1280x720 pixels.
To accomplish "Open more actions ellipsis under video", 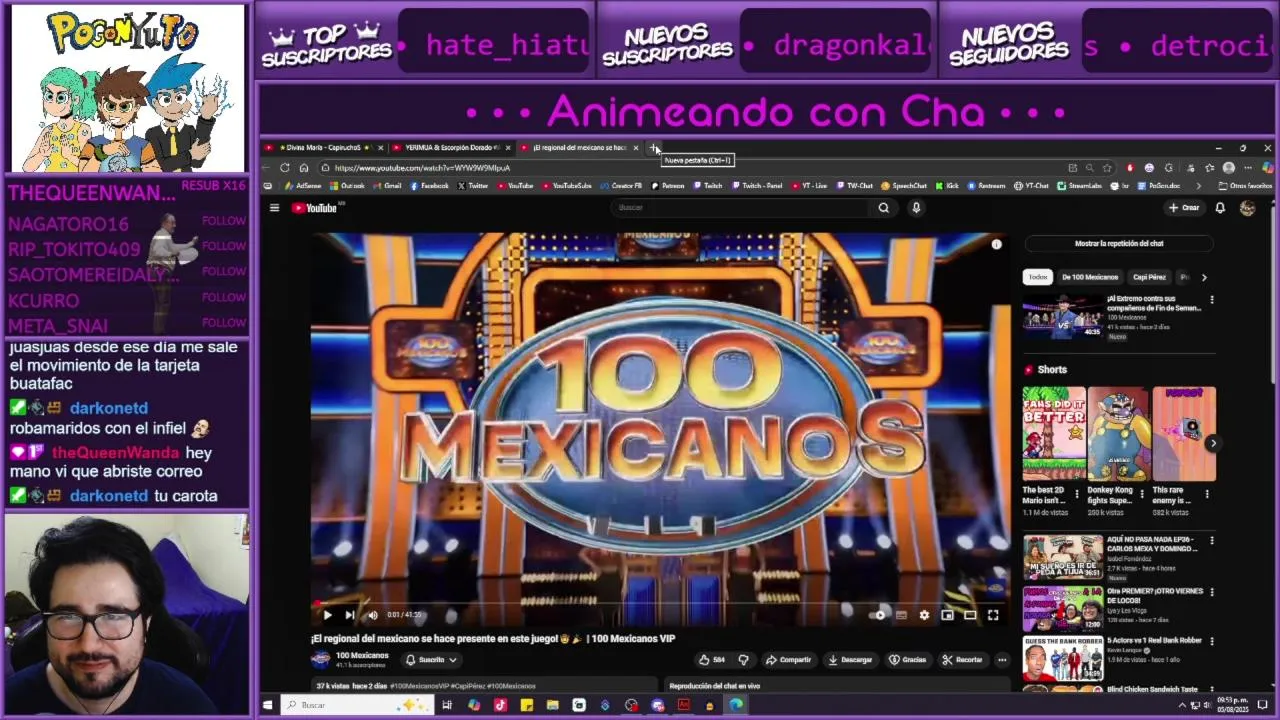I will 1001,660.
